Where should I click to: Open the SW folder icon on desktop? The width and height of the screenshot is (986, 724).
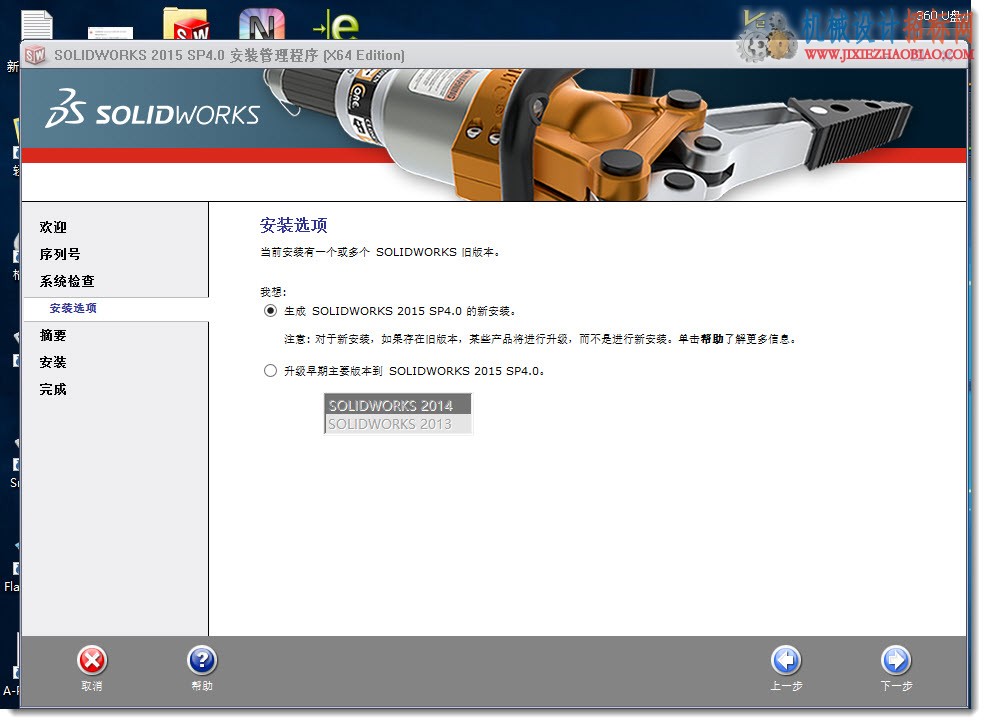[186, 24]
